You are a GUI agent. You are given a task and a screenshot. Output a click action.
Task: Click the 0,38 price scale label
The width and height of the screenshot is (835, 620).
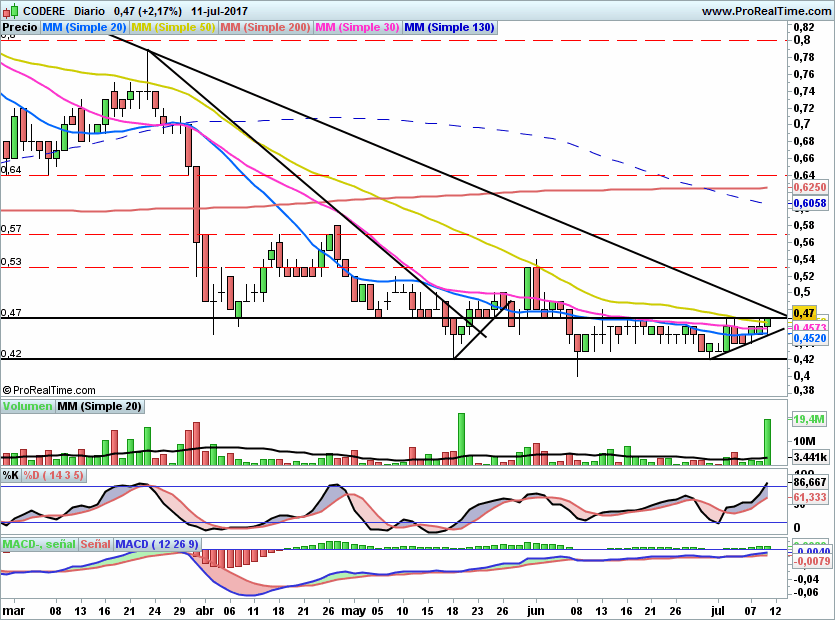[x=804, y=390]
